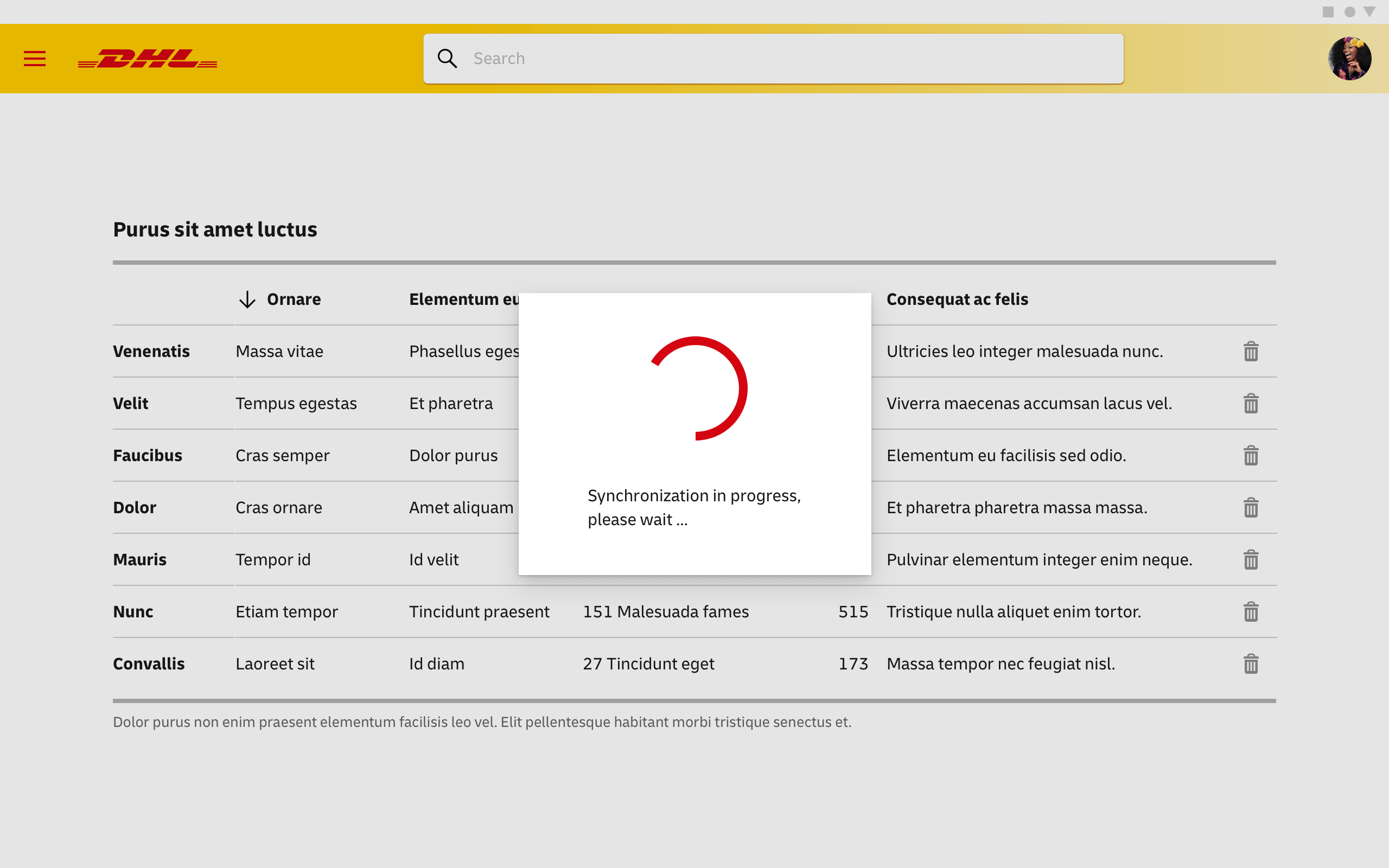Click the Elementum column header
This screenshot has height=868, width=1389.
tap(463, 299)
